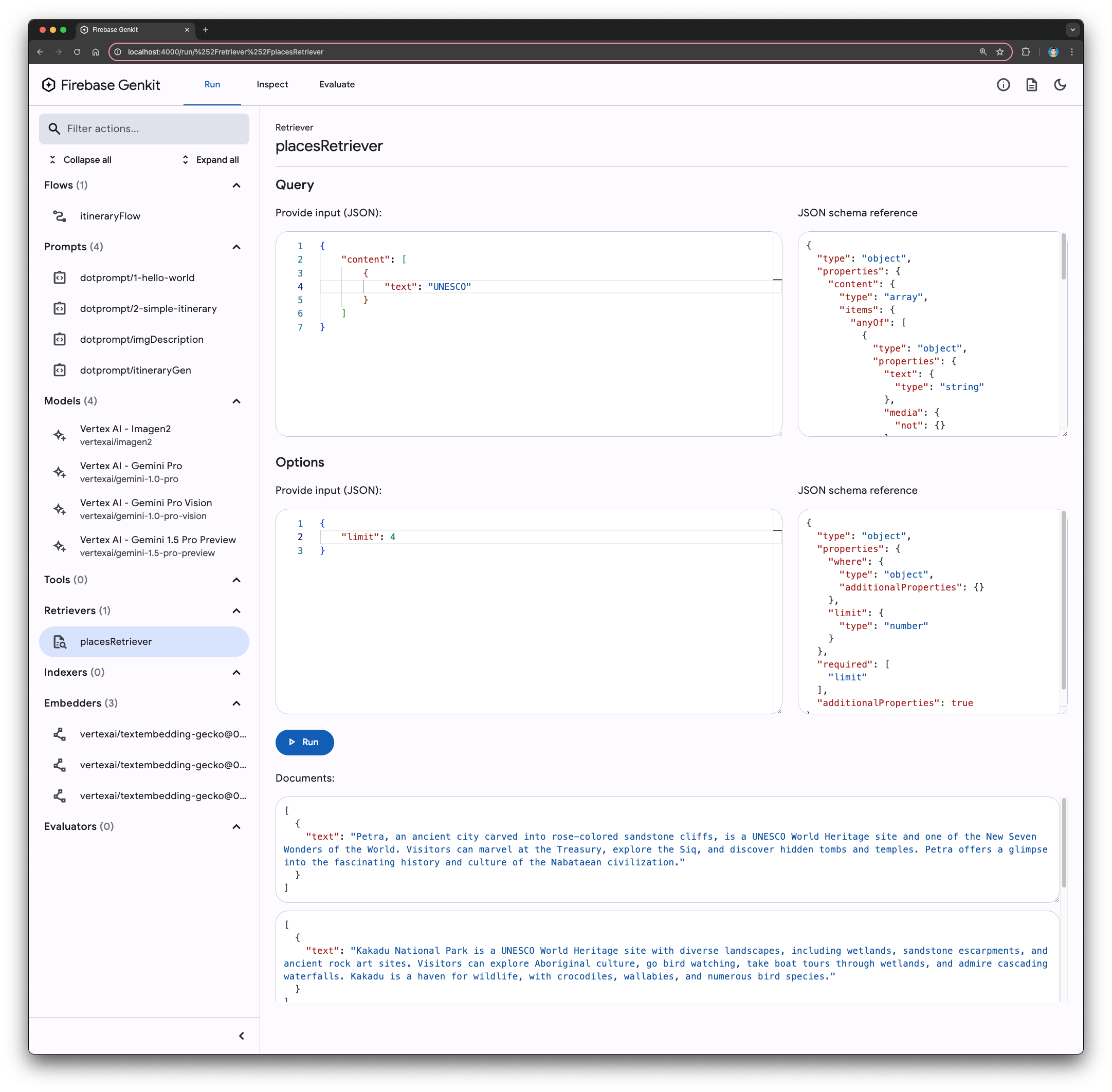Reload the browser page
This screenshot has height=1092, width=1112.
point(77,51)
